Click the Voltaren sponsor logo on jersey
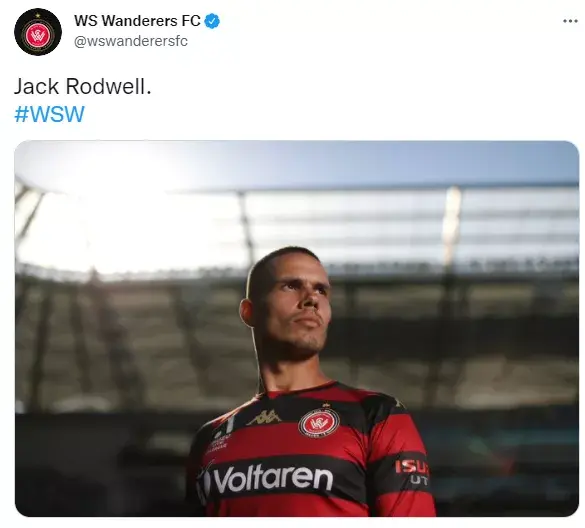Screen dimensions: 585x528 pos(268,479)
